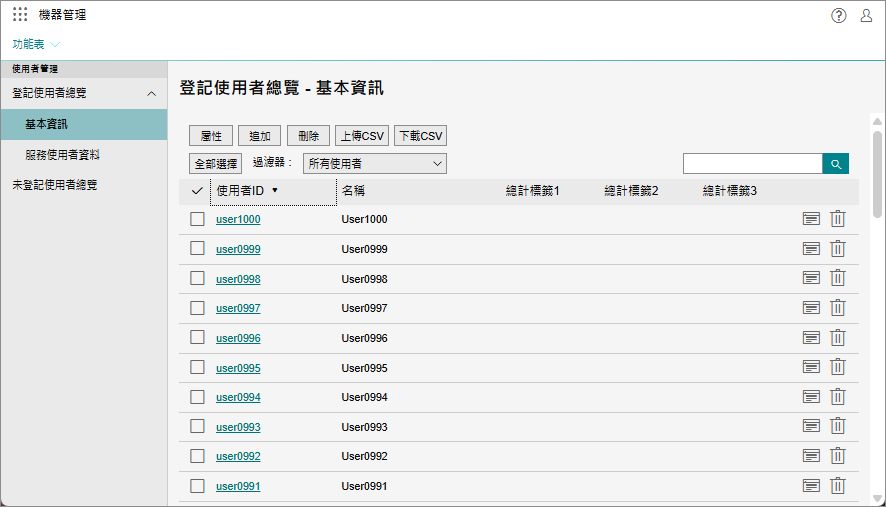
Task: Click trash icon for user0993
Action: pyautogui.click(x=838, y=427)
